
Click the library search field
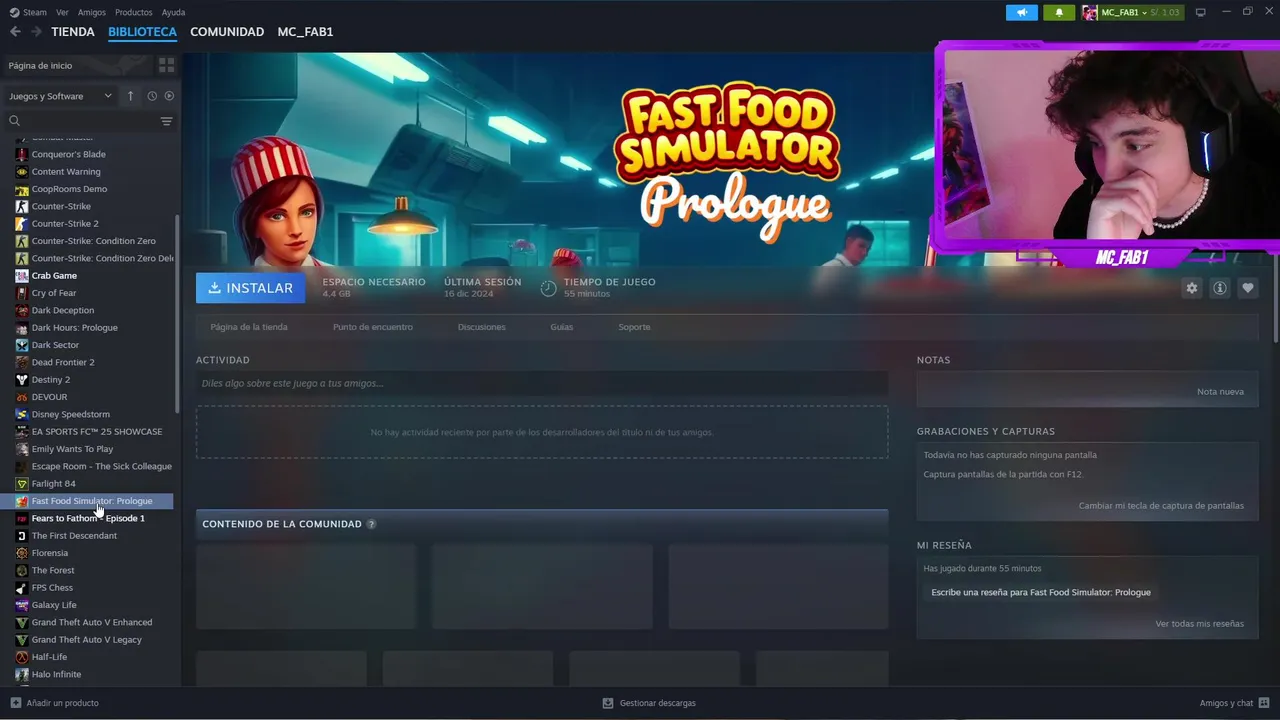pos(80,121)
